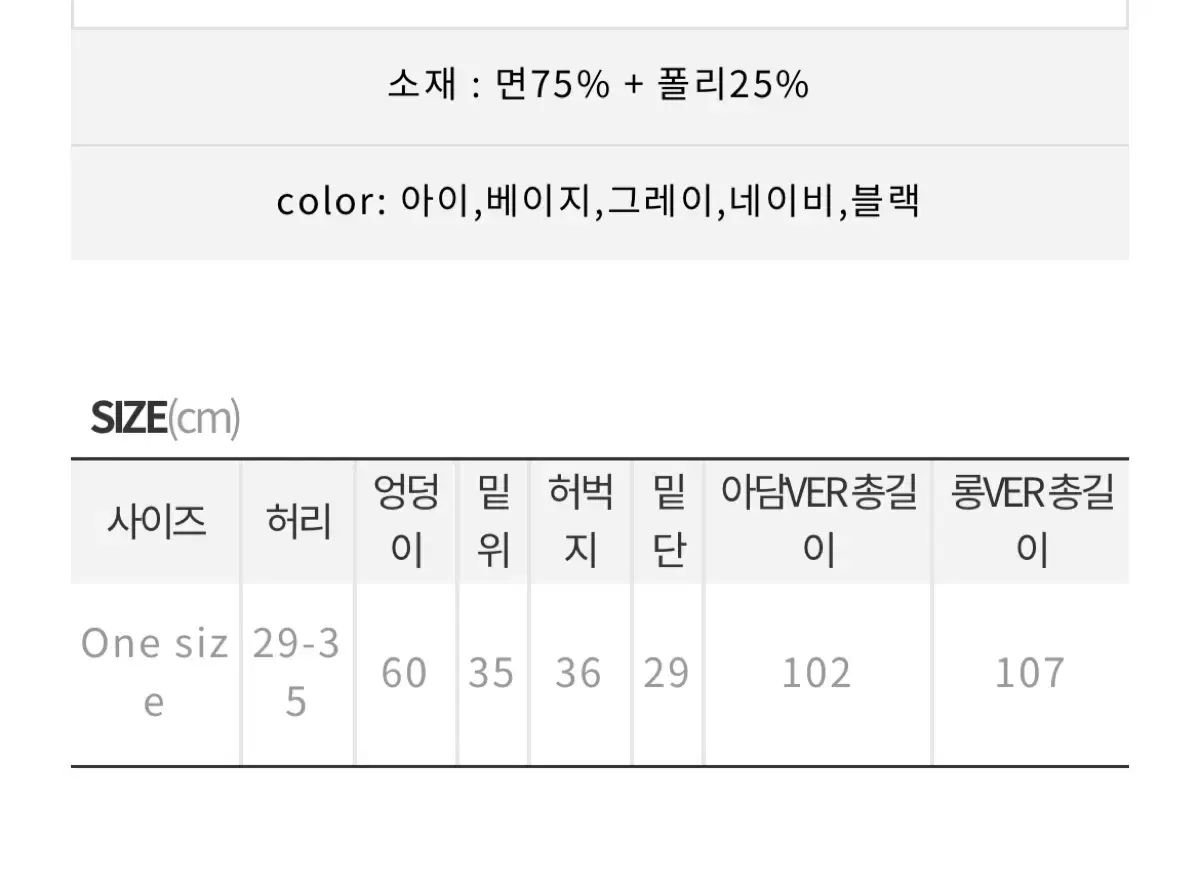Viewport: 1200px width, 882px height.
Task: Click the SIZE(cm) heading
Action: pos(165,418)
